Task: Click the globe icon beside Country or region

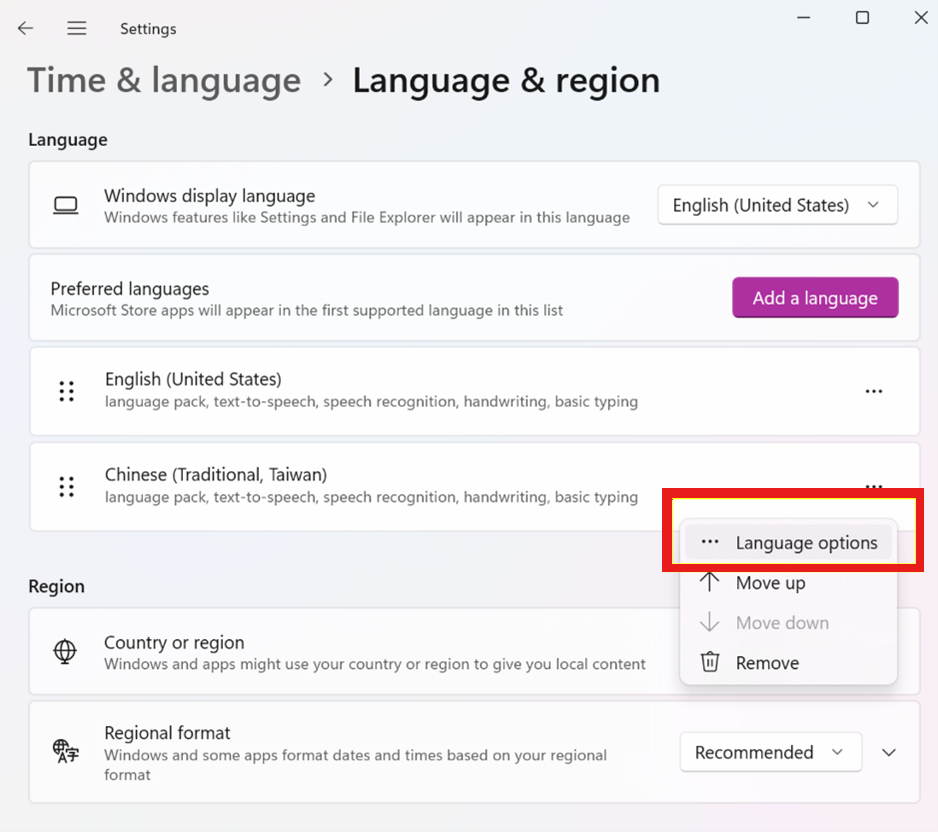Action: 65,651
